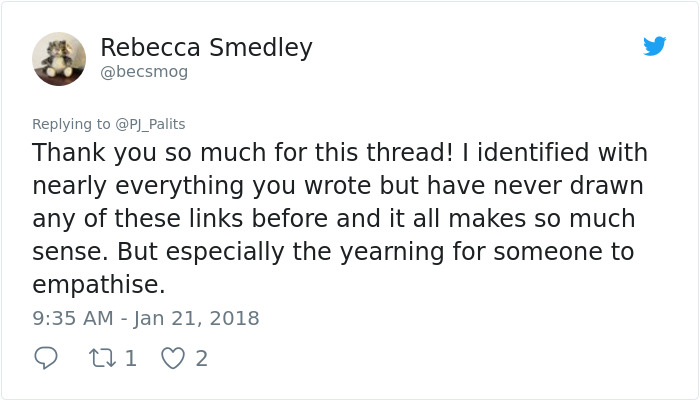
Task: Click the "Replying to" label
Action: (71, 124)
